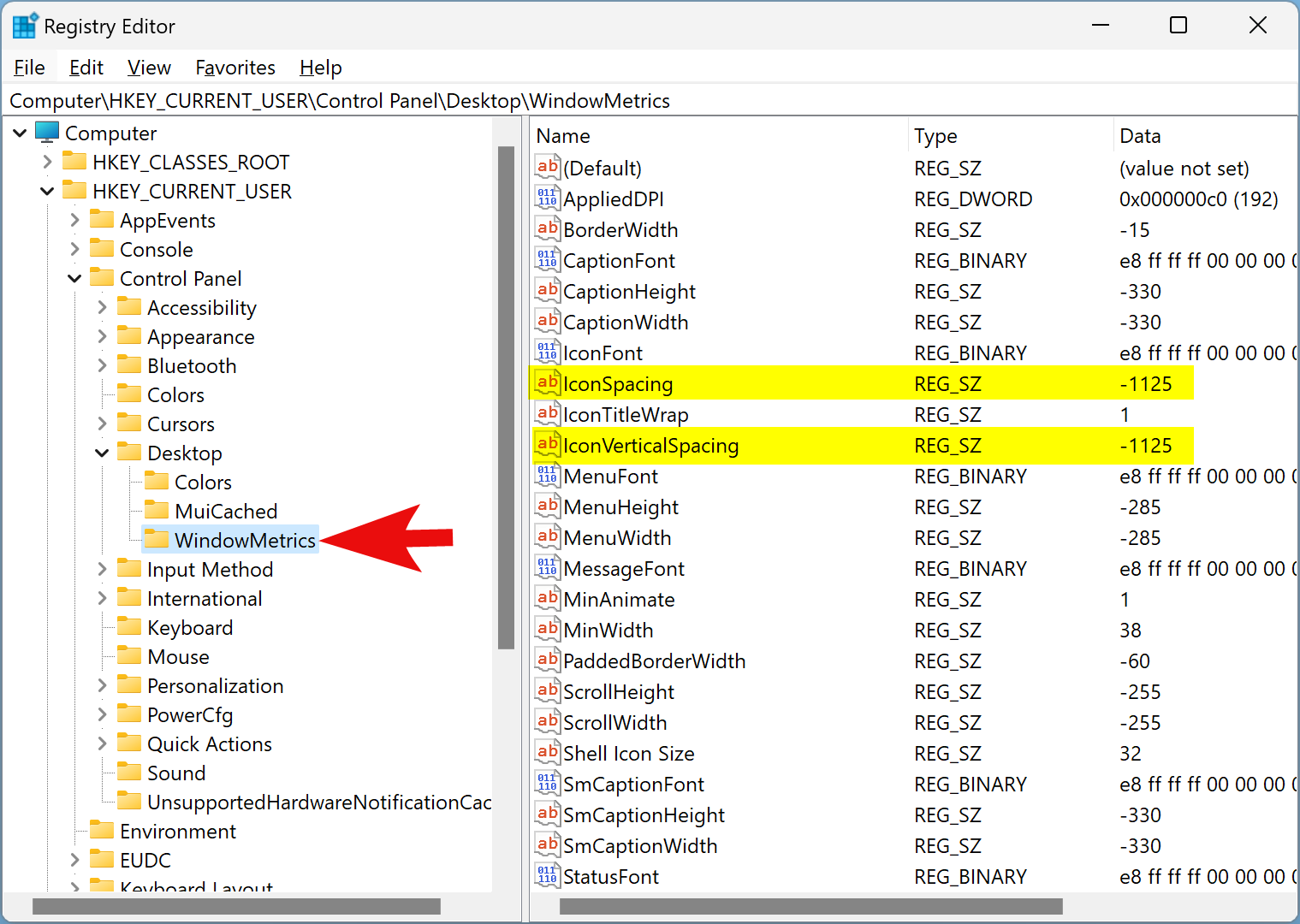This screenshot has height=924, width=1300.
Task: Collapse the HKEY_CURRENT_USER node
Action: click(x=47, y=191)
